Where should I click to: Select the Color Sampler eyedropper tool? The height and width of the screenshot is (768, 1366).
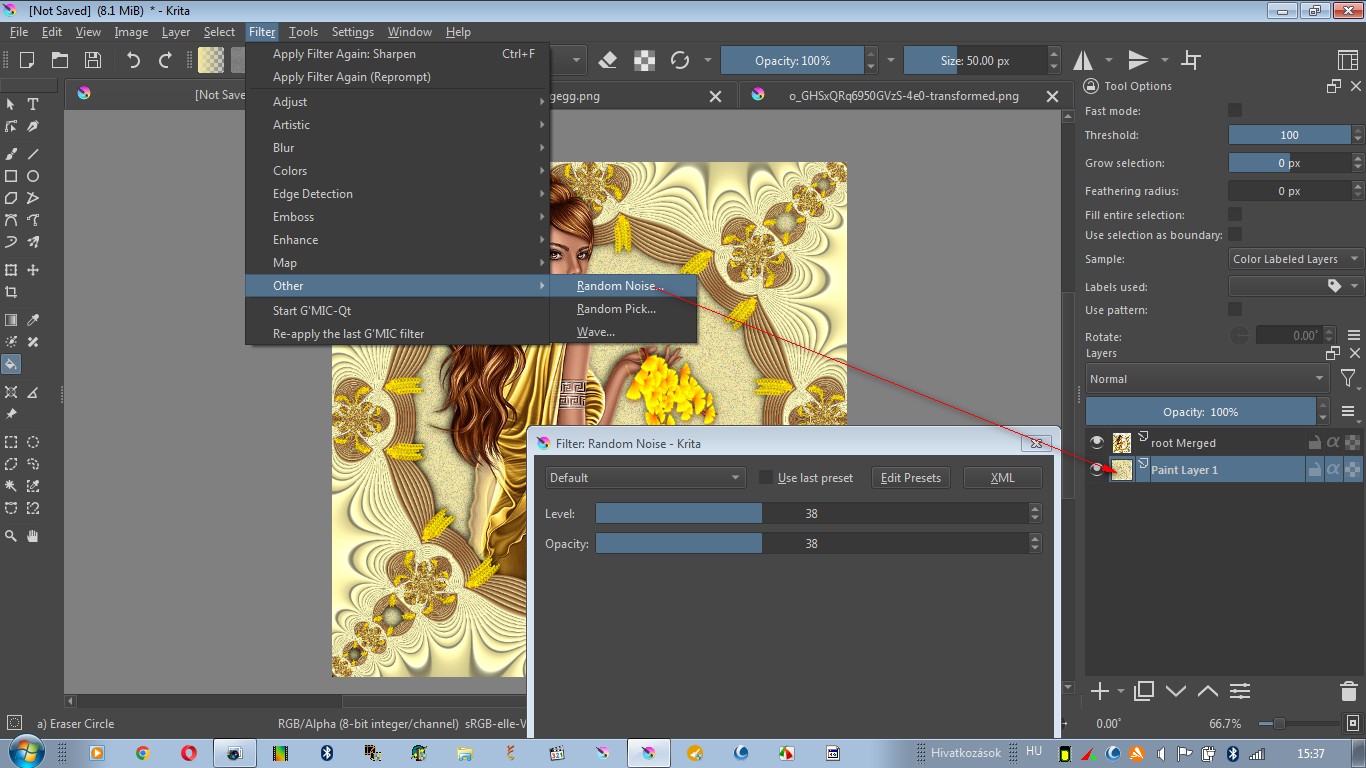coord(33,320)
